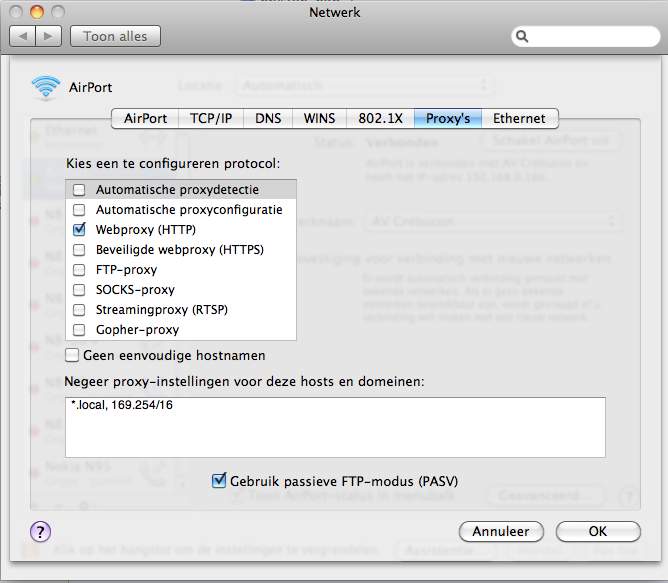668x583 pixels.
Task: Select the Webproxy (HTTP) row text
Action: 146,230
